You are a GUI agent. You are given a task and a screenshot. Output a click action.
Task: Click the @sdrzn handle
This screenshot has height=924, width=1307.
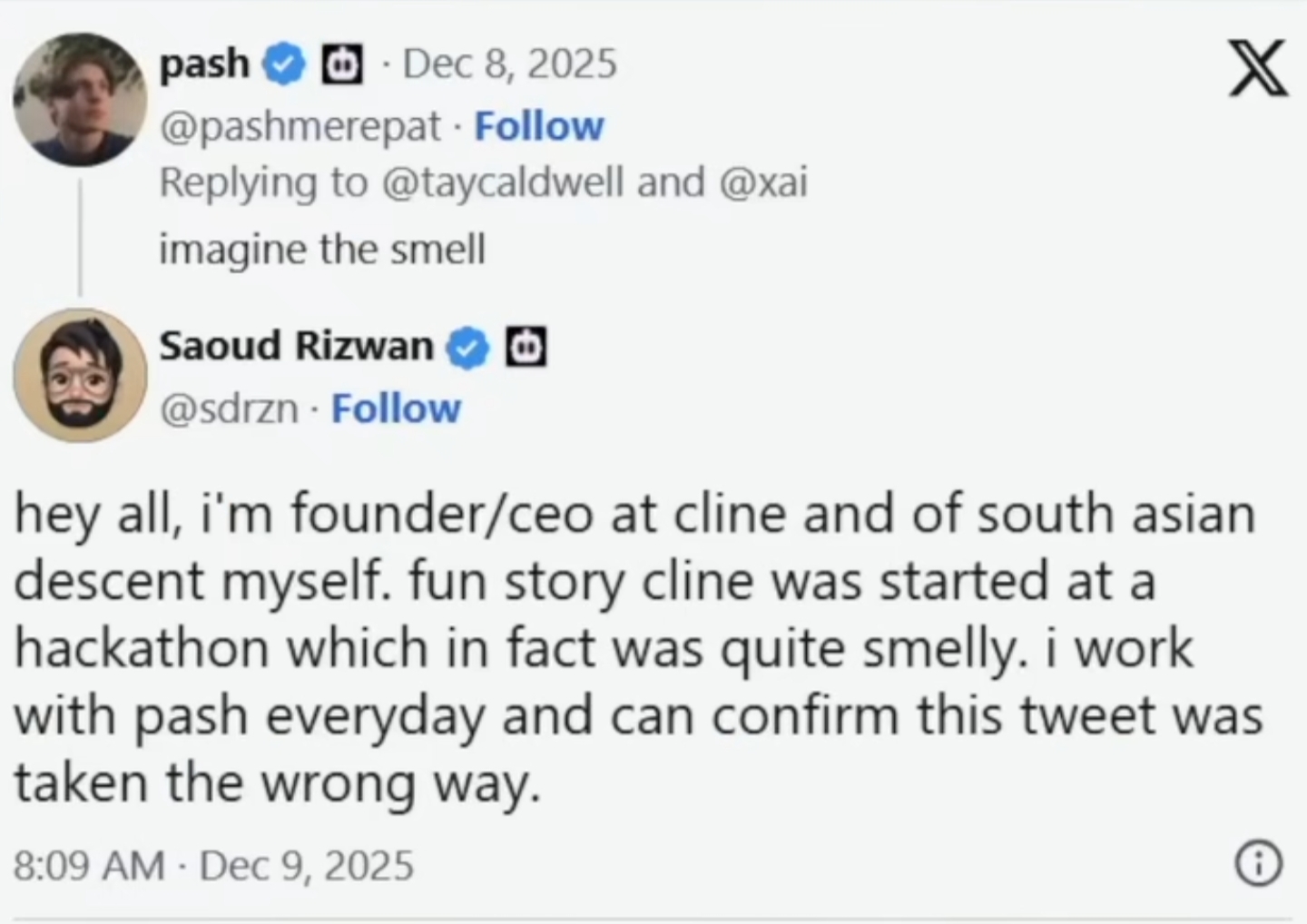pos(229,408)
